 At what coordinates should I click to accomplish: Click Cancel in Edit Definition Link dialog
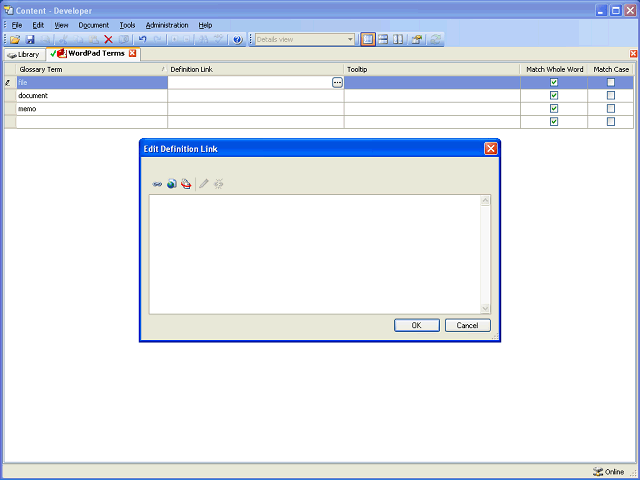pyautogui.click(x=467, y=325)
